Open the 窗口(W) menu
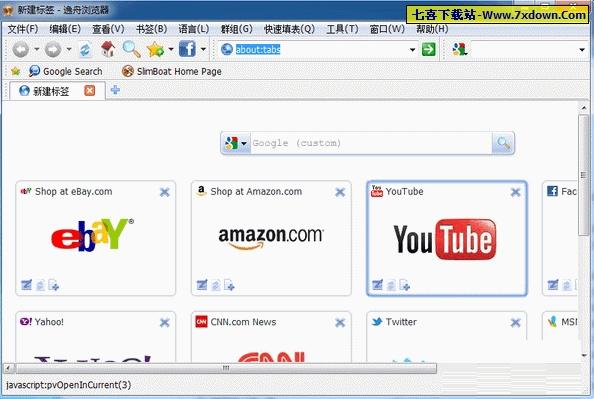 [387, 29]
